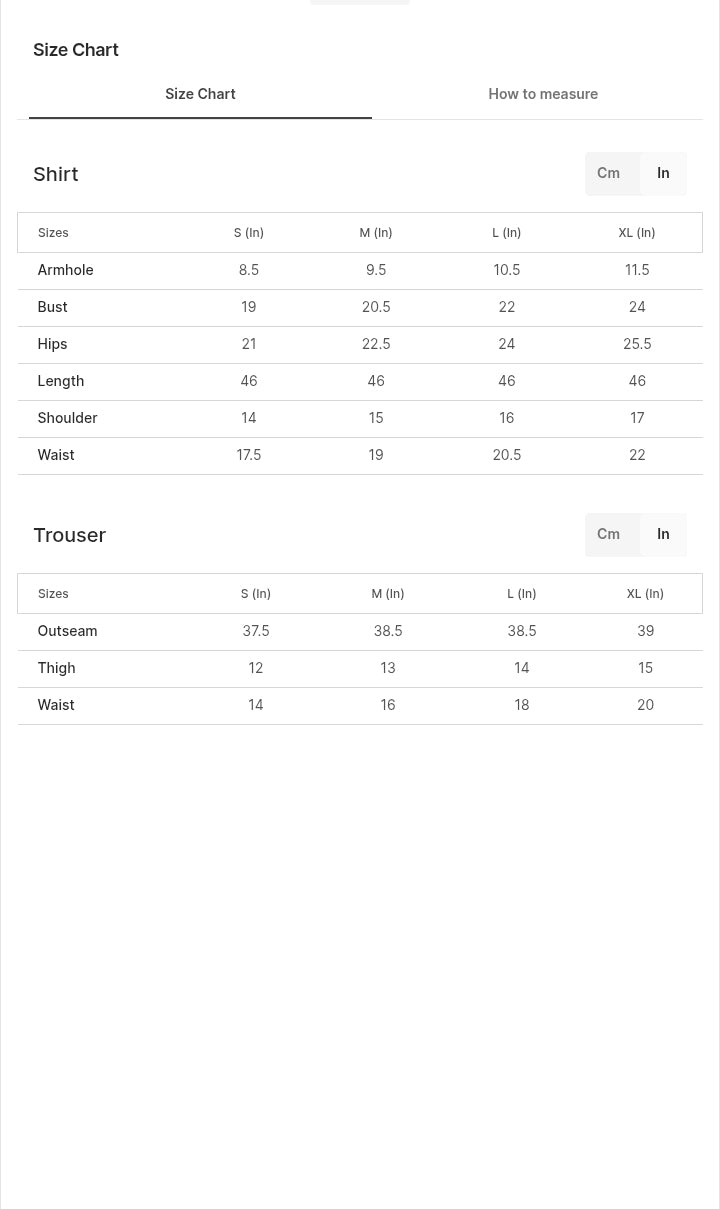The height and width of the screenshot is (1209, 720).
Task: Click the Shirt Bust row label
Action: 52,307
